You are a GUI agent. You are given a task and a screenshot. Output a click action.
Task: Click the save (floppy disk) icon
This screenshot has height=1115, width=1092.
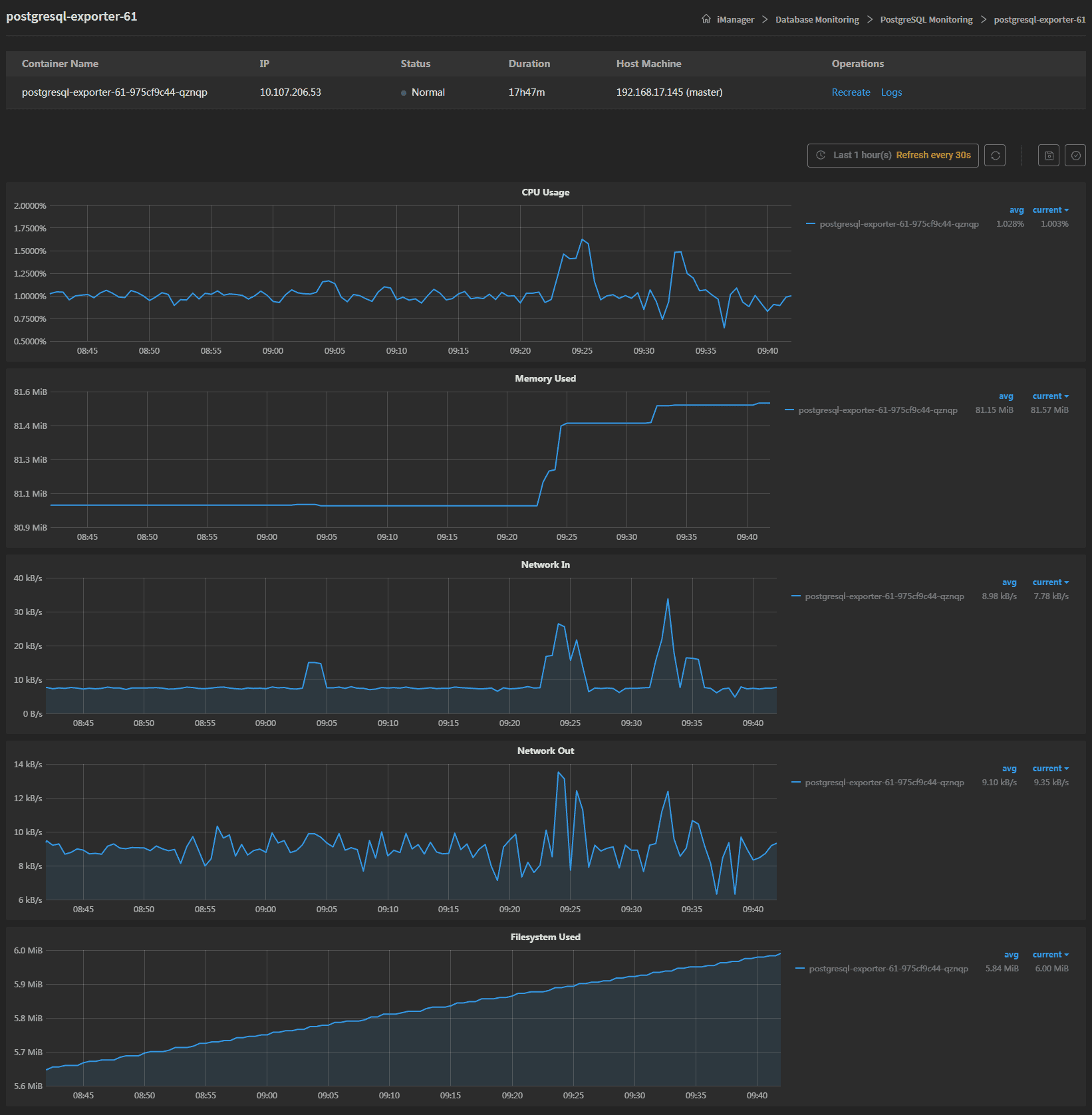coord(1049,156)
